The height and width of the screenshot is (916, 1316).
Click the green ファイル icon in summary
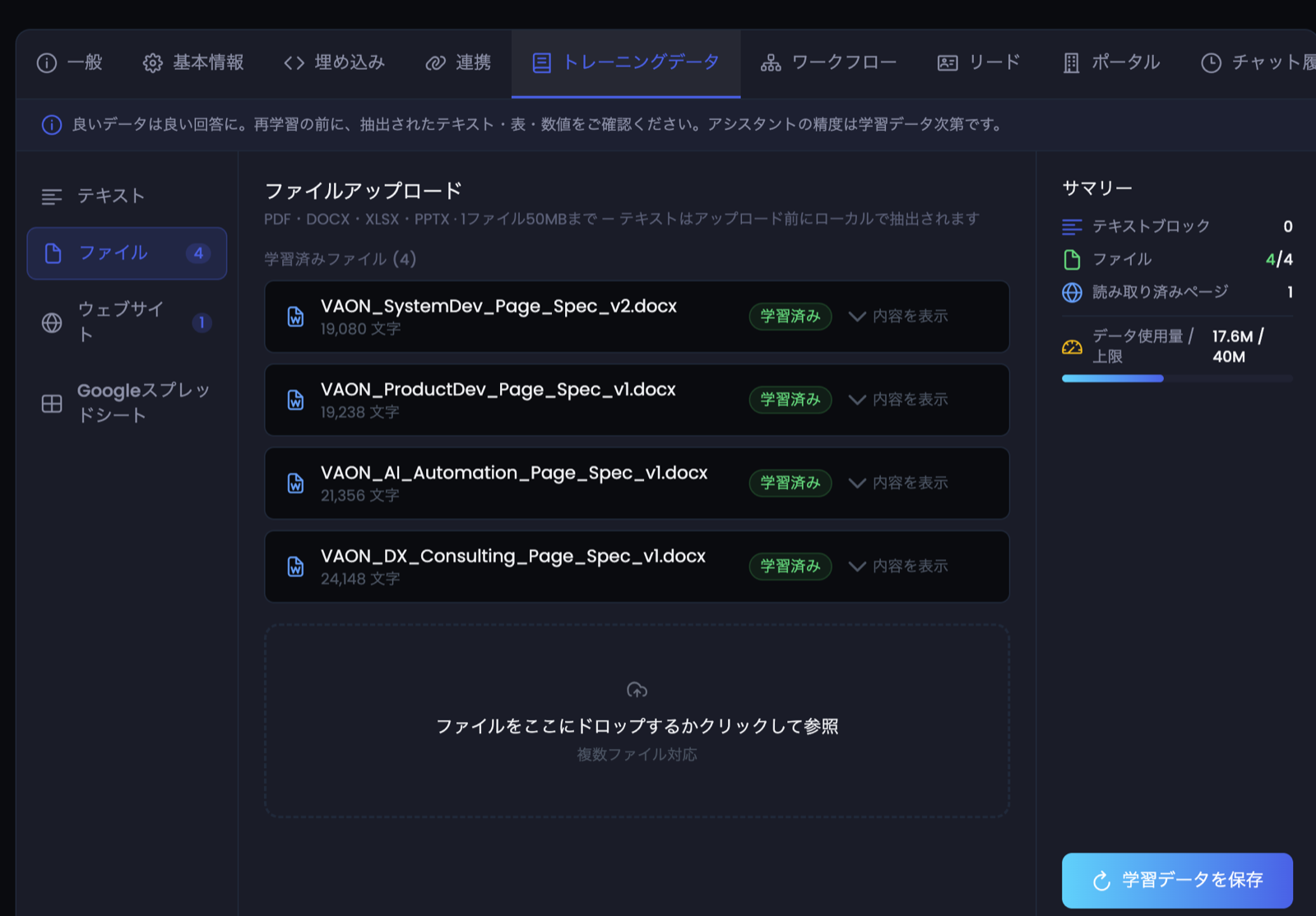coord(1072,260)
